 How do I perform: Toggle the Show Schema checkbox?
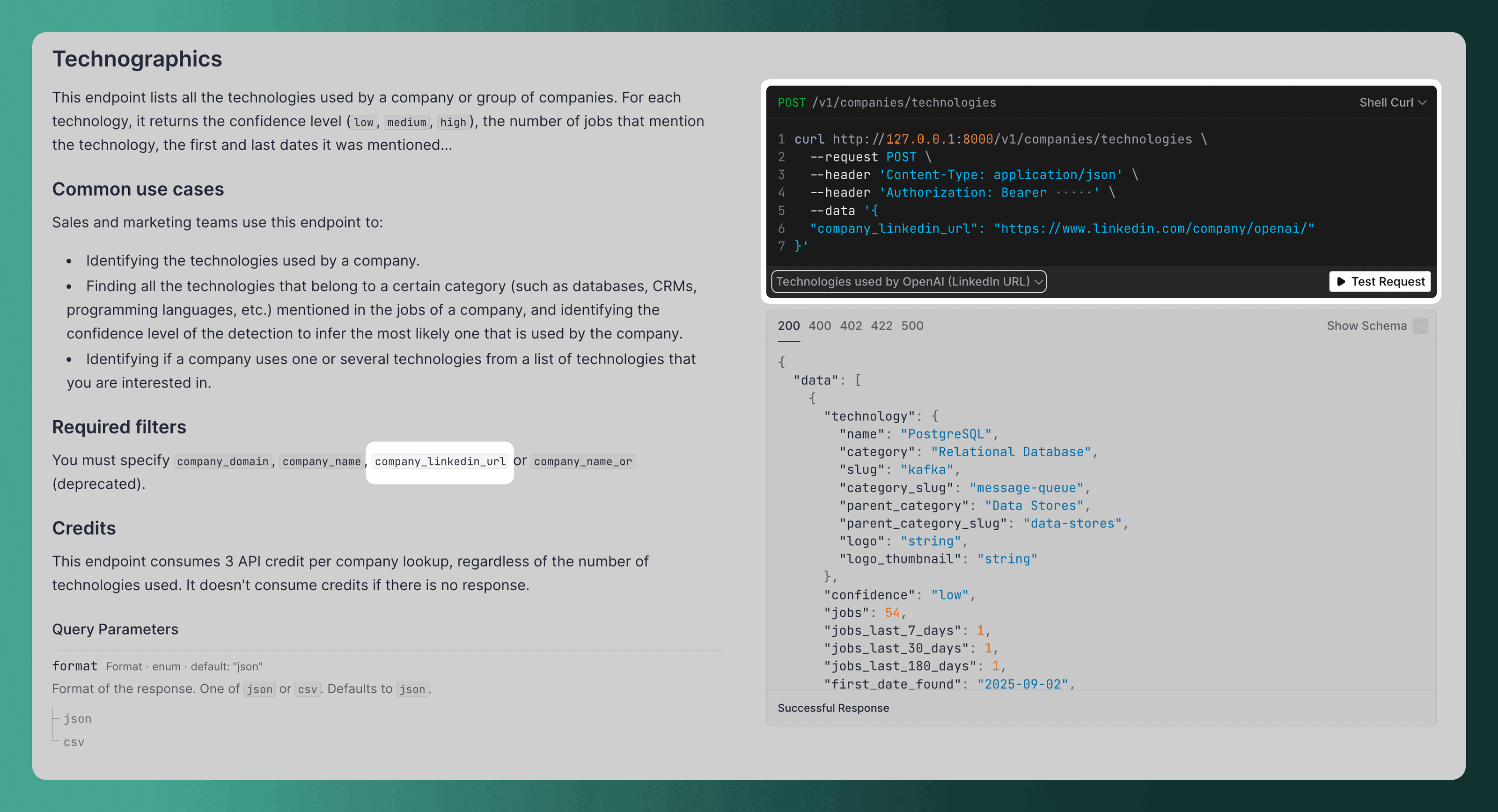tap(1420, 325)
